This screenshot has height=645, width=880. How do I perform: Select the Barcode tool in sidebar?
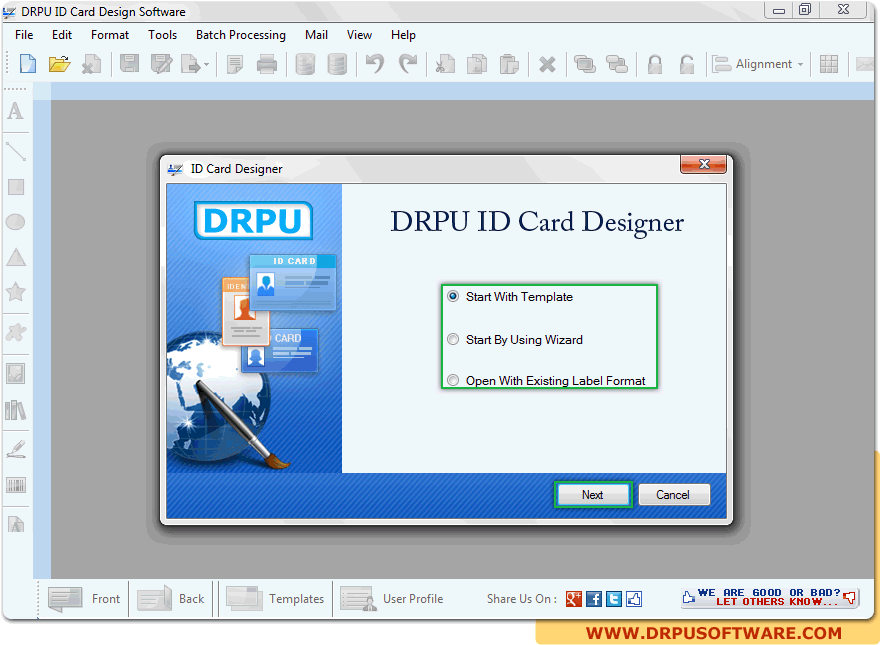click(16, 484)
